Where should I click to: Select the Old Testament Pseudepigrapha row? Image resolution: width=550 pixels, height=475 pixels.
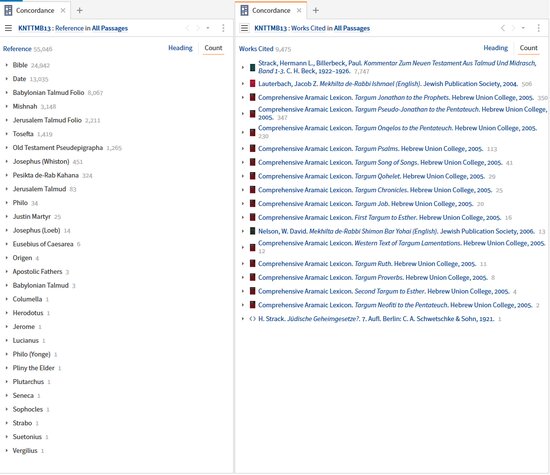click(67, 148)
